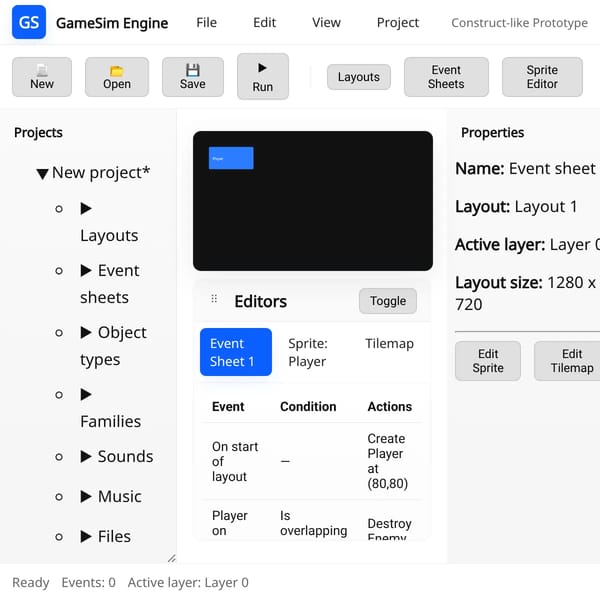Click the GS app logo
This screenshot has width=600, height=600.
point(29,22)
